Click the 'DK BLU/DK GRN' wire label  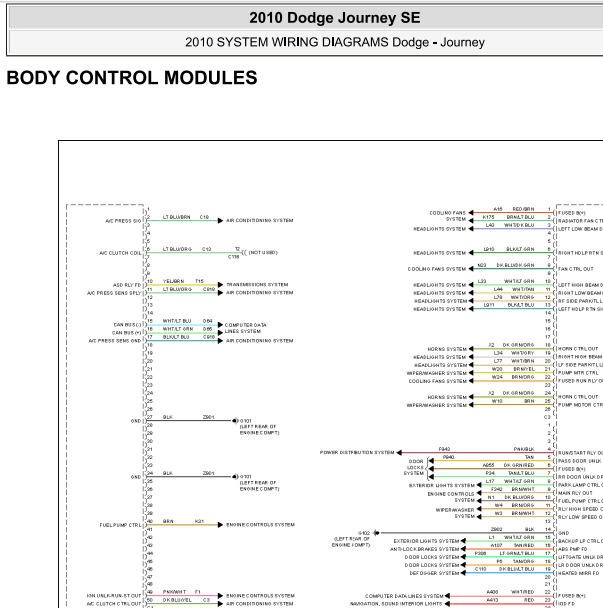[515, 265]
